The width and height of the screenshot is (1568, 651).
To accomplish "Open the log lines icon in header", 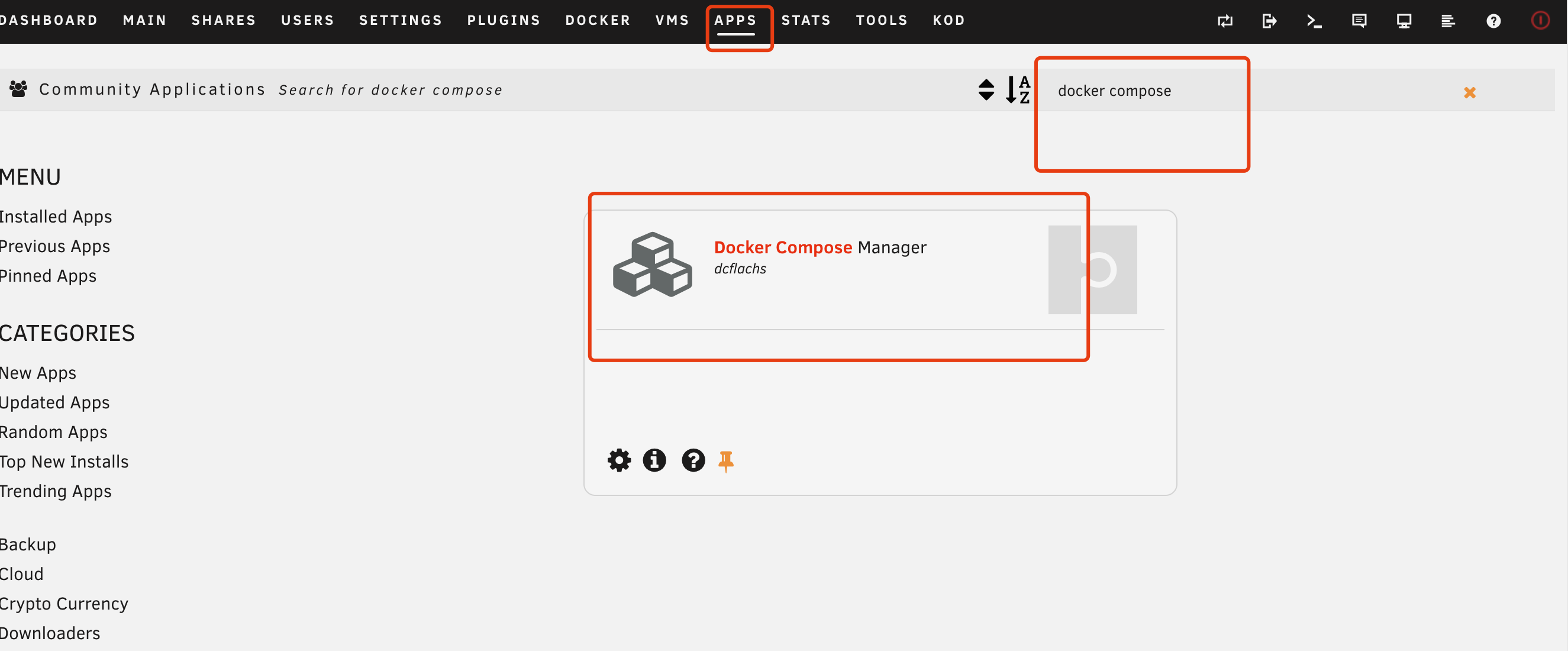I will 1448,21.
